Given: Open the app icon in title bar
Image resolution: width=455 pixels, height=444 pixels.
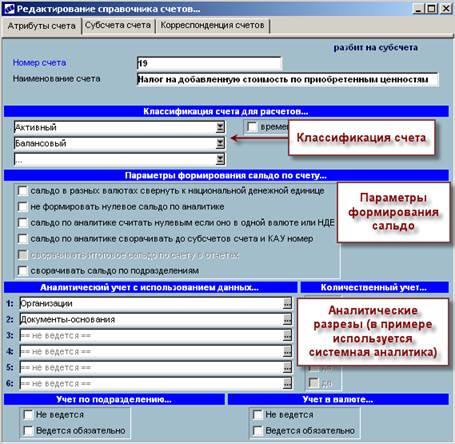Looking at the screenshot, I should tap(9, 9).
